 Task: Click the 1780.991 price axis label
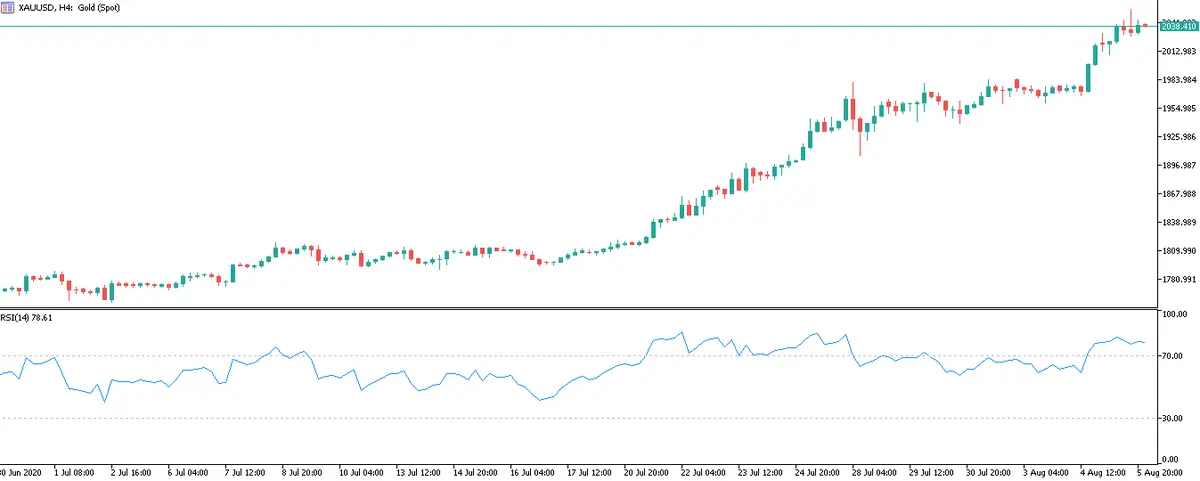[x=1178, y=279]
